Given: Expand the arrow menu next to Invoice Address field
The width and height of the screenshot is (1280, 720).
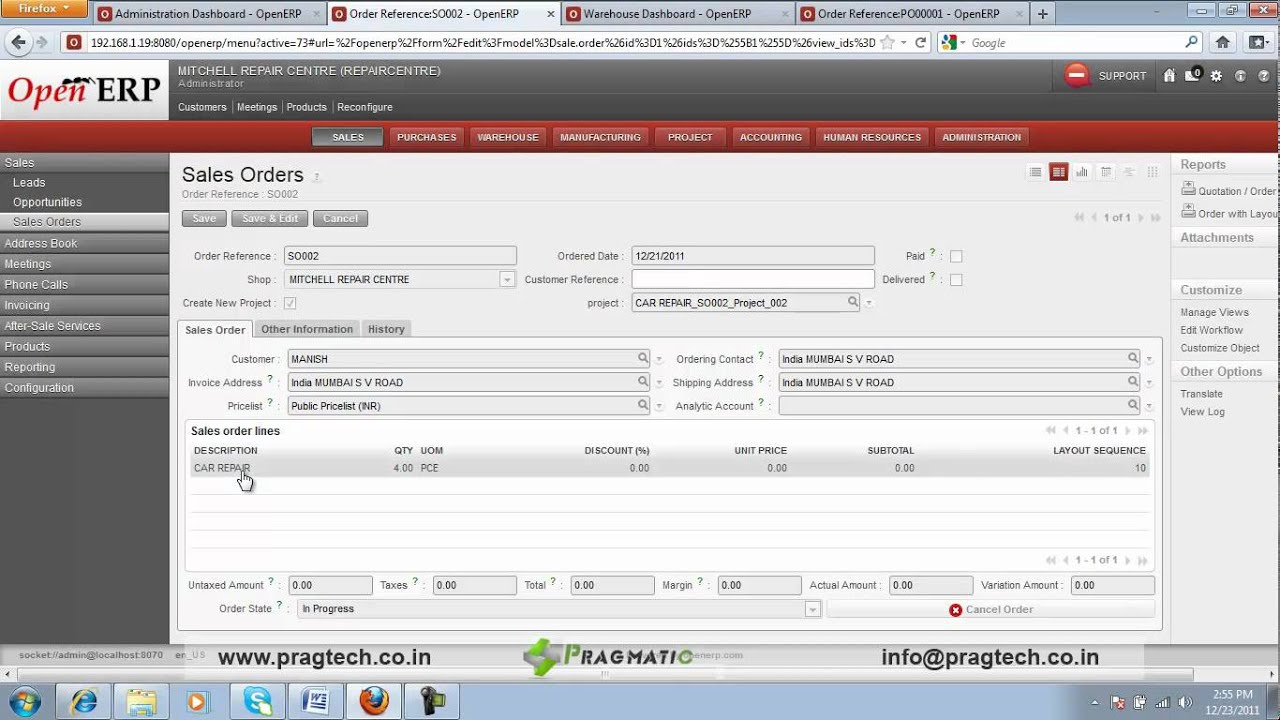Looking at the screenshot, I should coord(659,383).
